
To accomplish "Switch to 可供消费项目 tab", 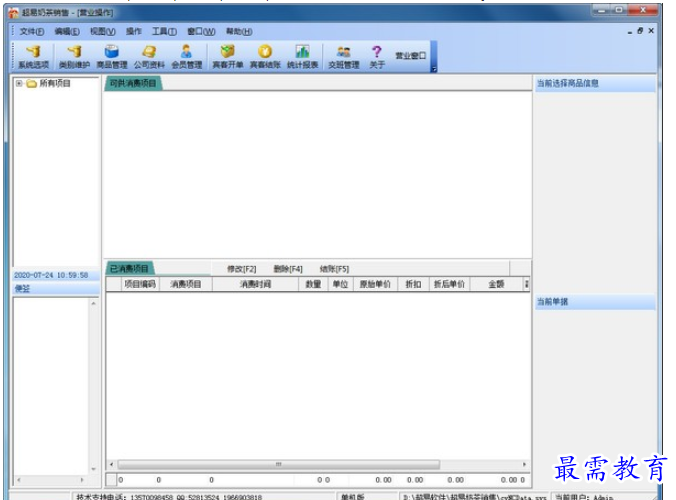I will click(133, 83).
